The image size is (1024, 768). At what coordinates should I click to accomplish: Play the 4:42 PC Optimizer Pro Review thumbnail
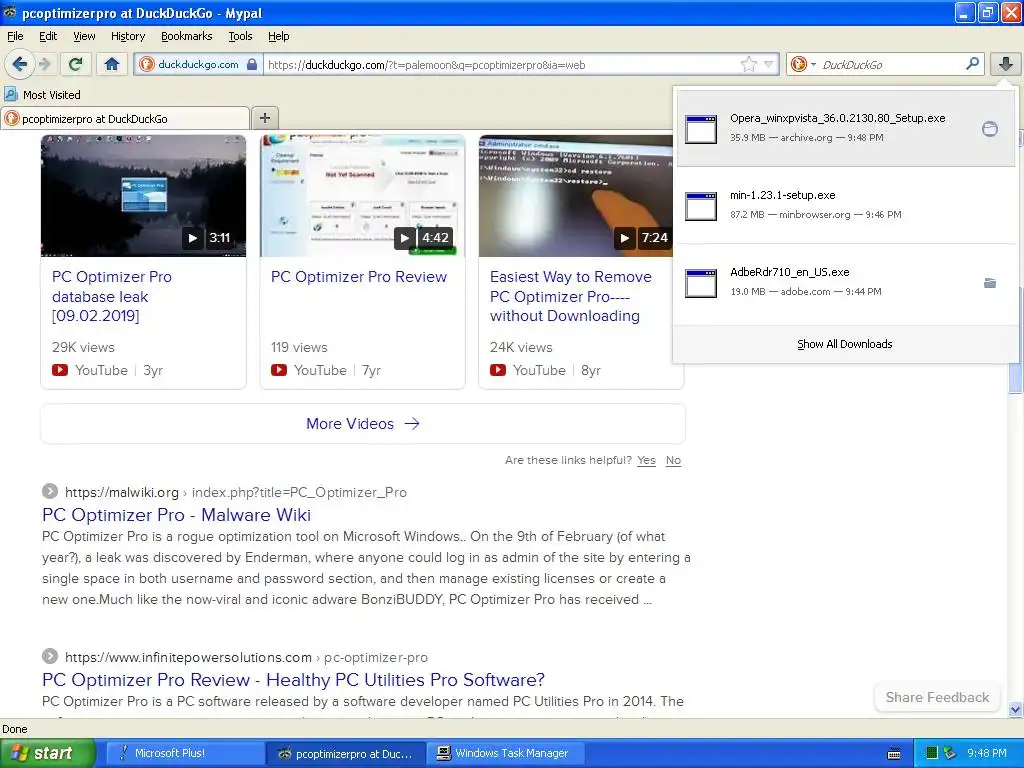tap(362, 195)
